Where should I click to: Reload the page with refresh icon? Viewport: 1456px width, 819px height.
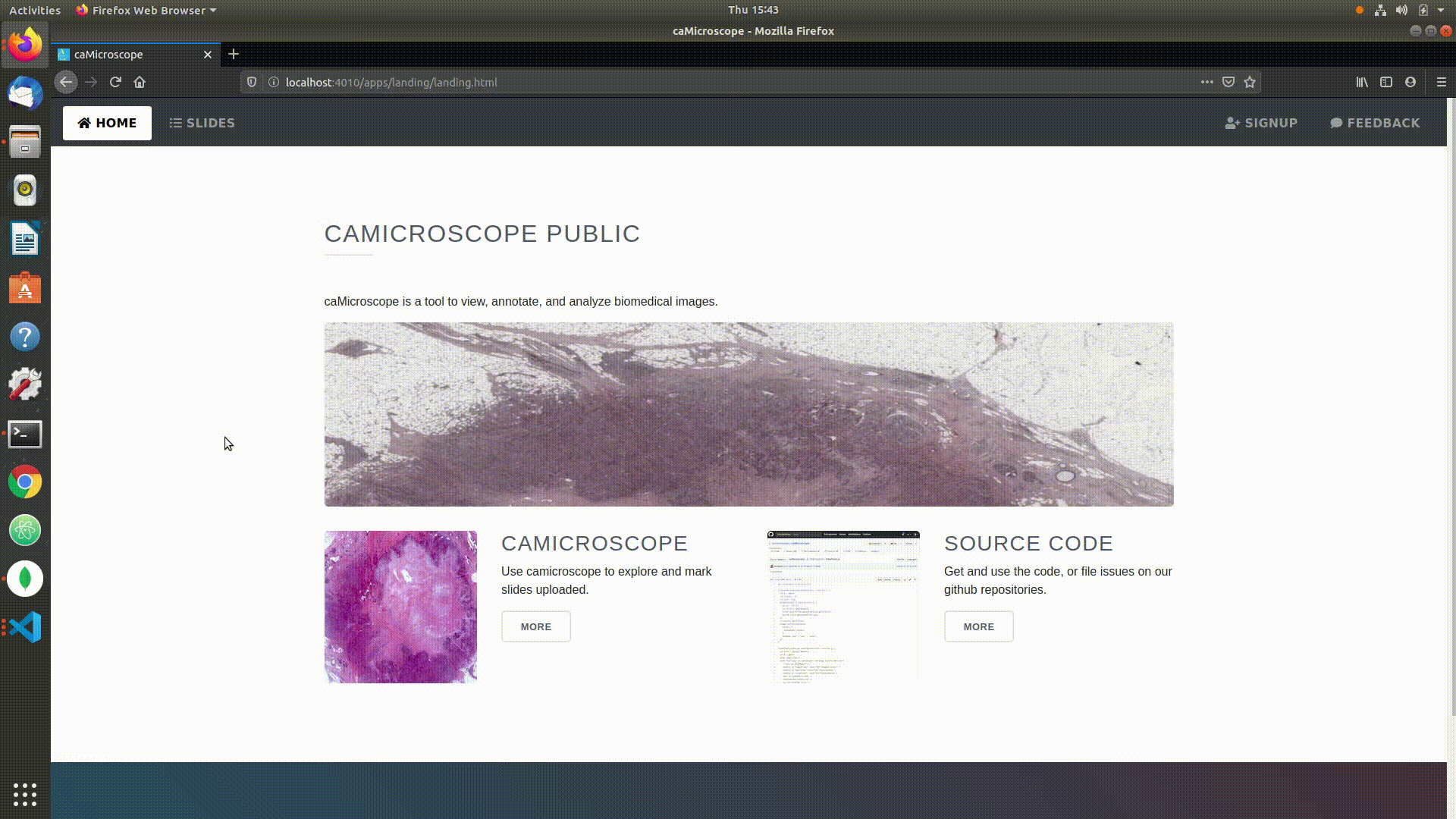tap(115, 82)
